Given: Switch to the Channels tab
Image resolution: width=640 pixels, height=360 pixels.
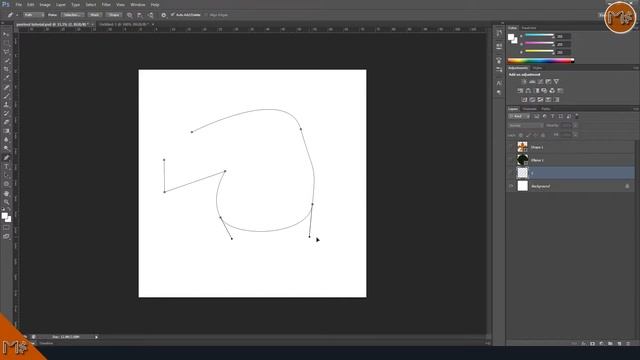Looking at the screenshot, I should [x=529, y=109].
